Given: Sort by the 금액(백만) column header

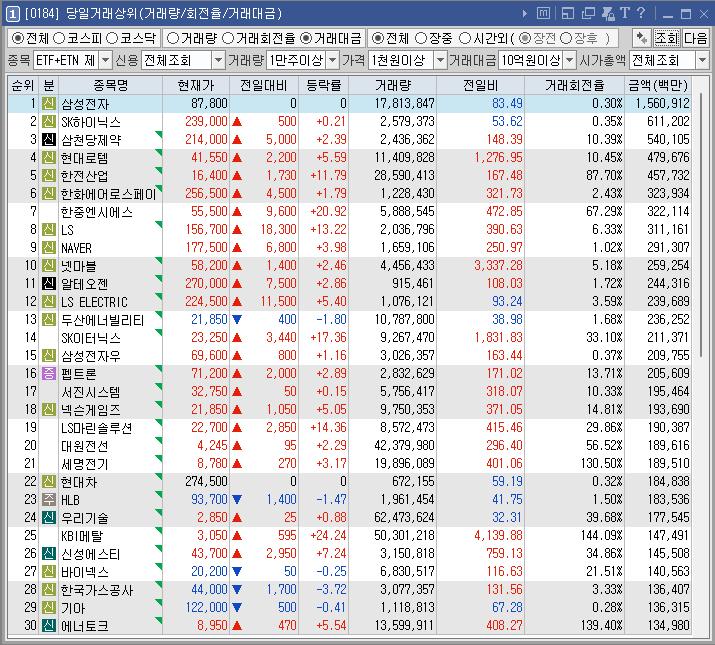Looking at the screenshot, I should tap(658, 85).
